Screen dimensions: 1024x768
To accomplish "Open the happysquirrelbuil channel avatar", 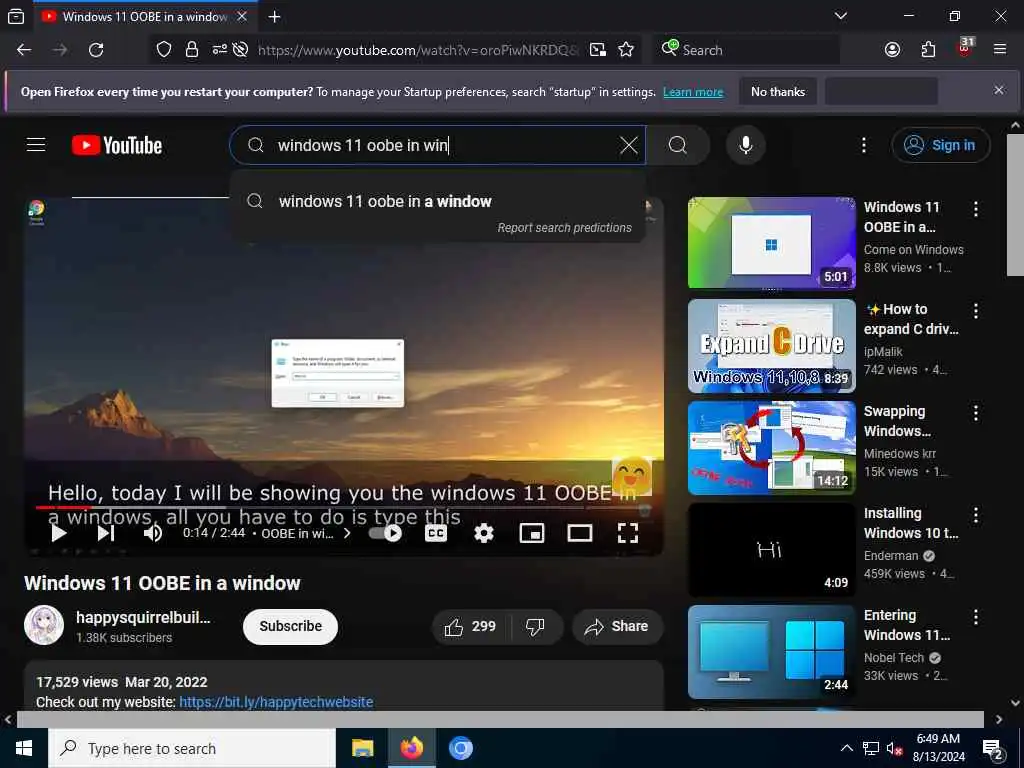I will pos(44,625).
